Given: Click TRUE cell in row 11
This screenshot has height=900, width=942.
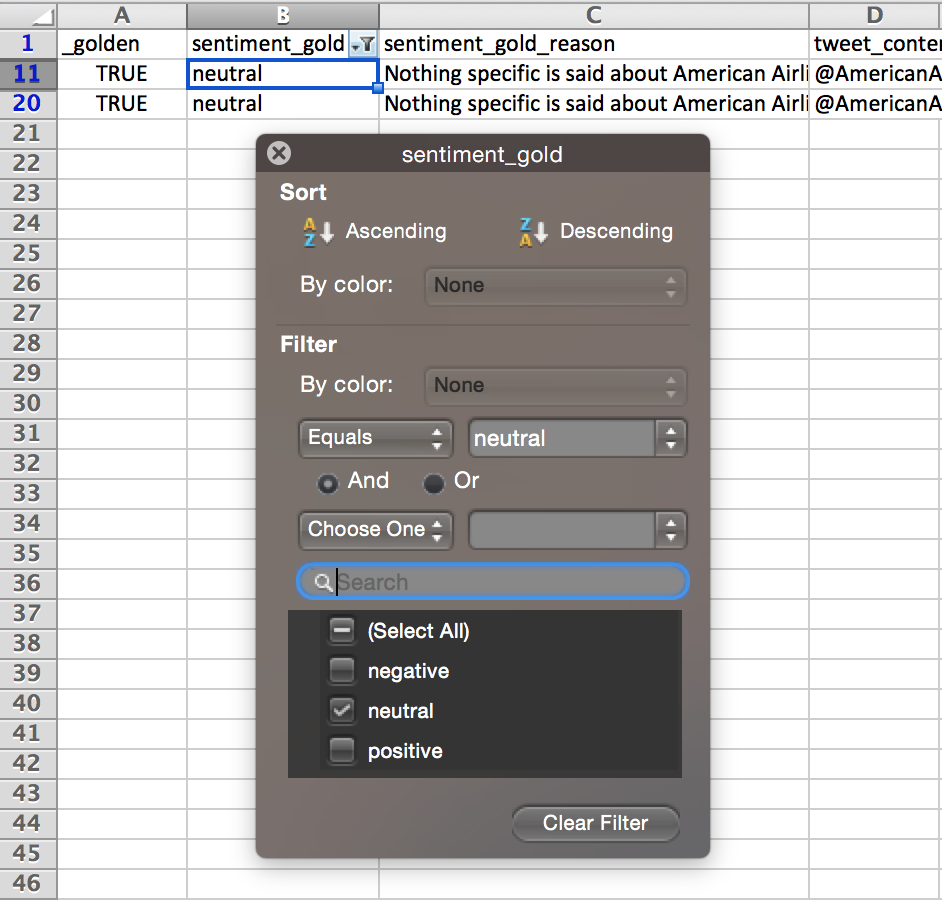Looking at the screenshot, I should [x=122, y=74].
